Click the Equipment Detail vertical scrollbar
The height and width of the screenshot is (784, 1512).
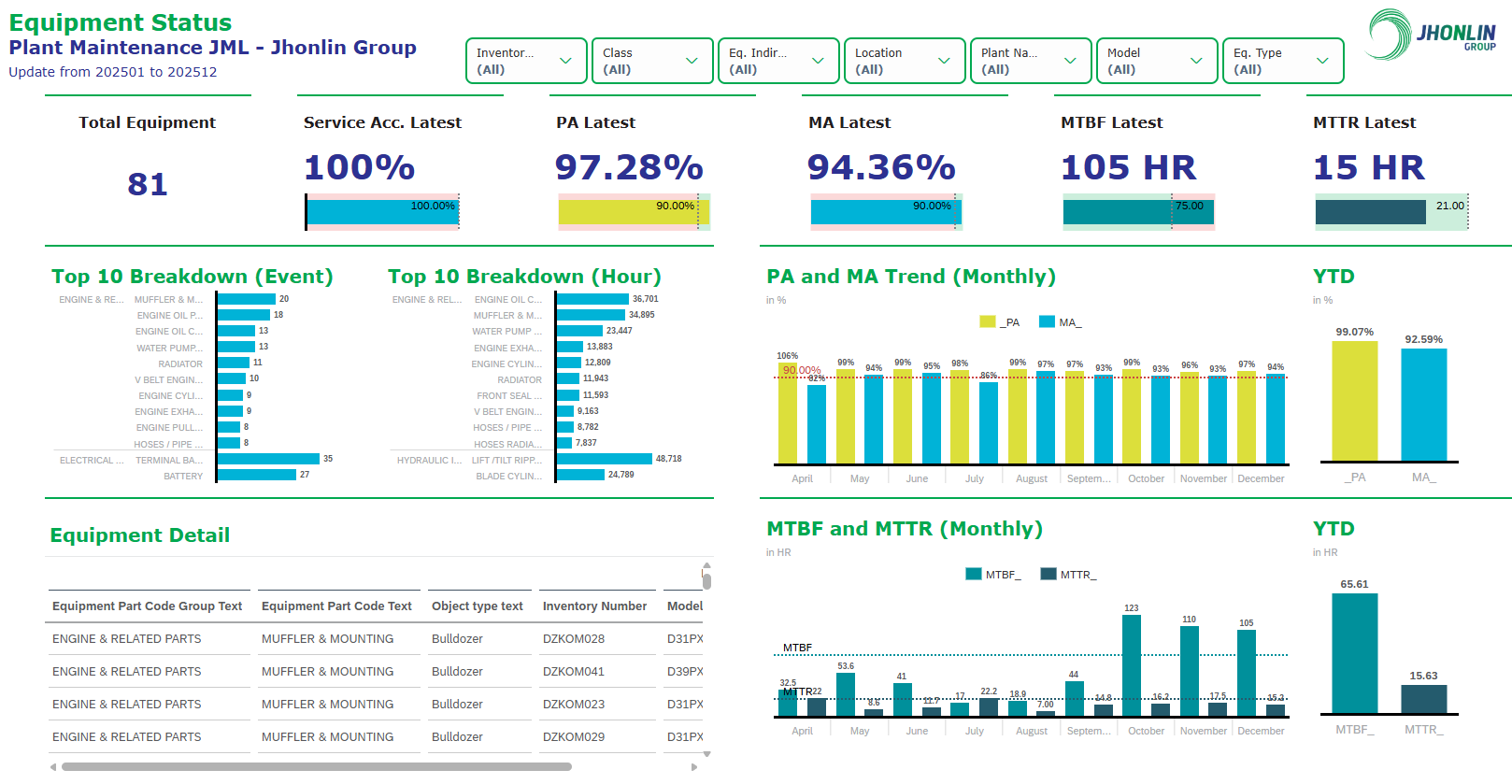tap(706, 581)
